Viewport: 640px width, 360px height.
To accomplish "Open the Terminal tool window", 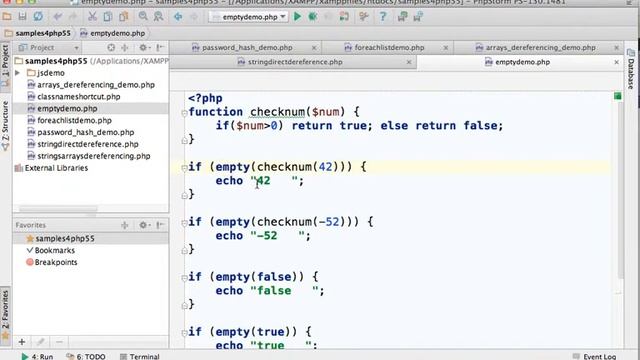I will pos(140,356).
